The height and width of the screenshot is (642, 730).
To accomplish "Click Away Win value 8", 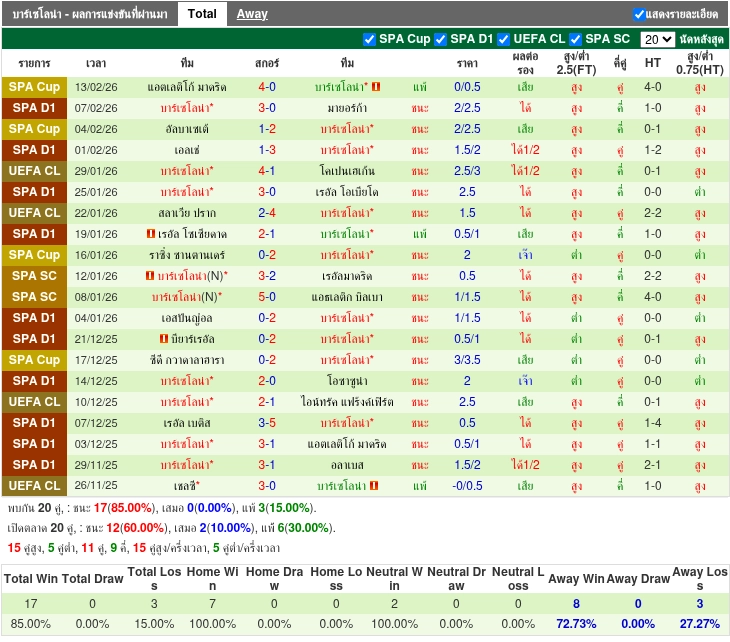I will (576, 604).
